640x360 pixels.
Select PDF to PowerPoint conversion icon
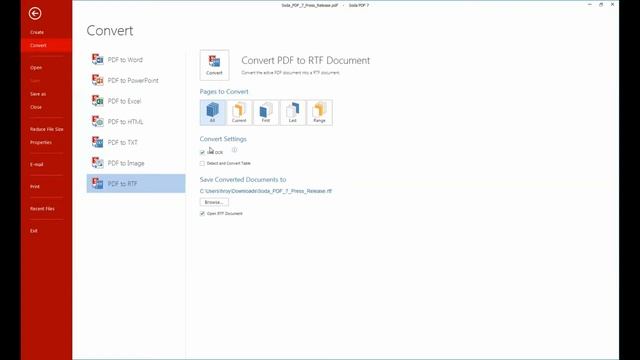point(98,80)
